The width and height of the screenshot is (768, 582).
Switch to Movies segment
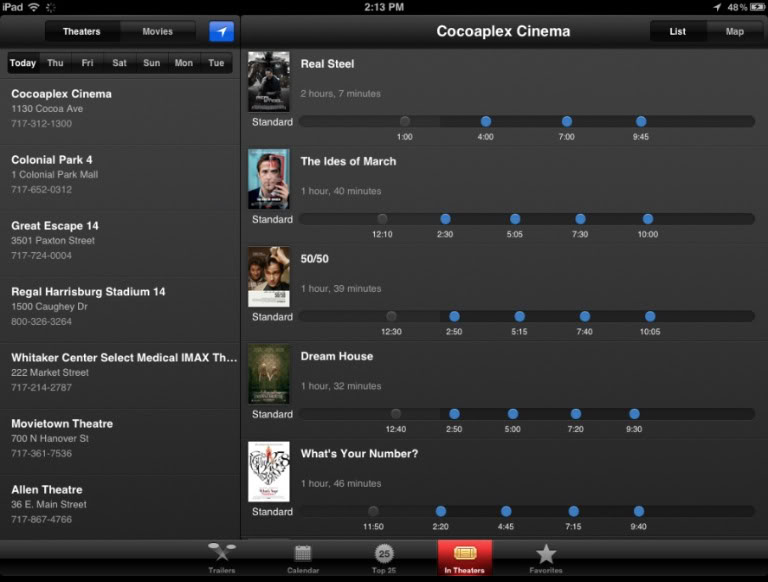(x=158, y=32)
